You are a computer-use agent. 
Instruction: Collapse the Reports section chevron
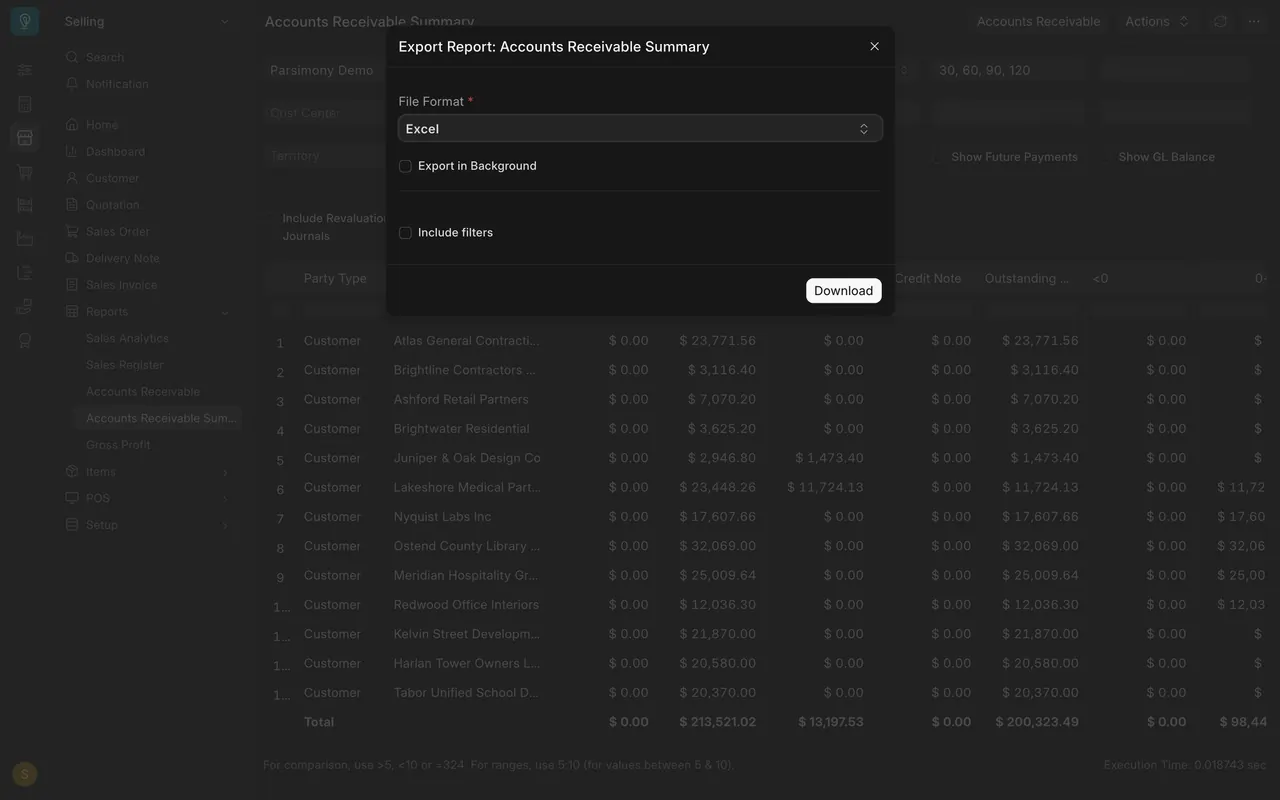224,312
